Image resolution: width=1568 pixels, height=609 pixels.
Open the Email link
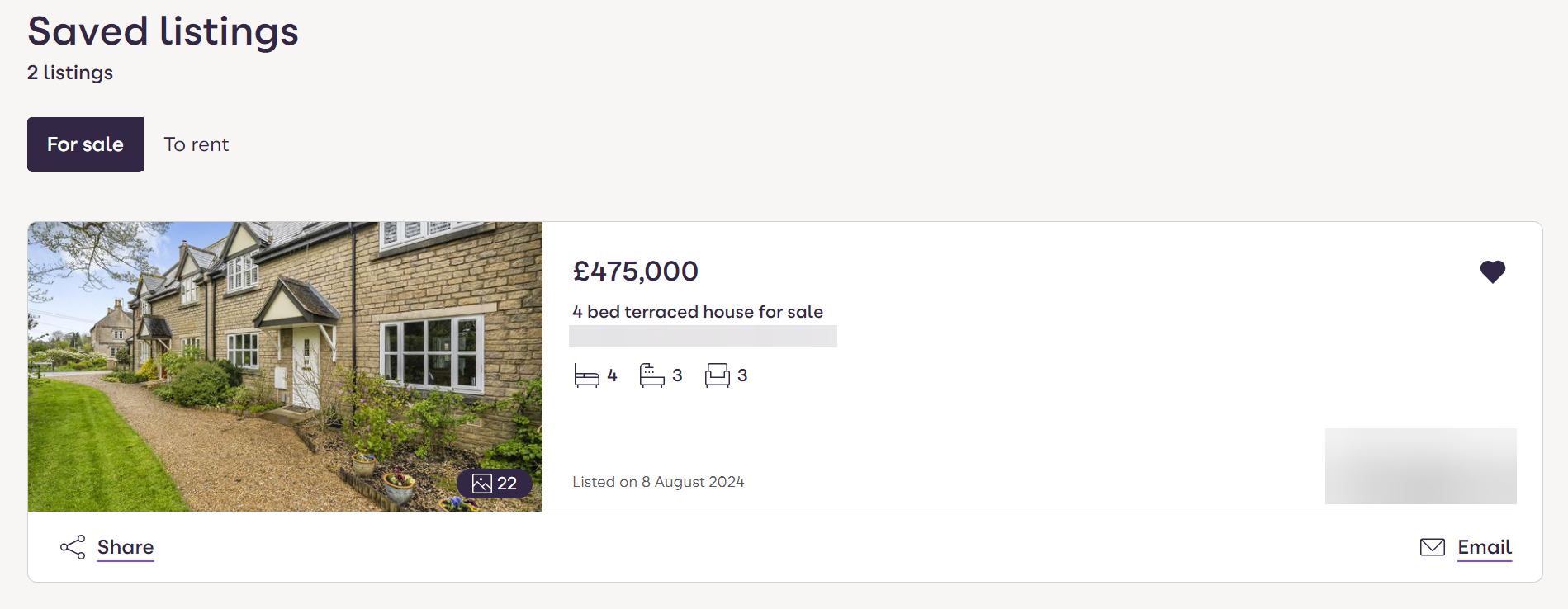(1484, 547)
